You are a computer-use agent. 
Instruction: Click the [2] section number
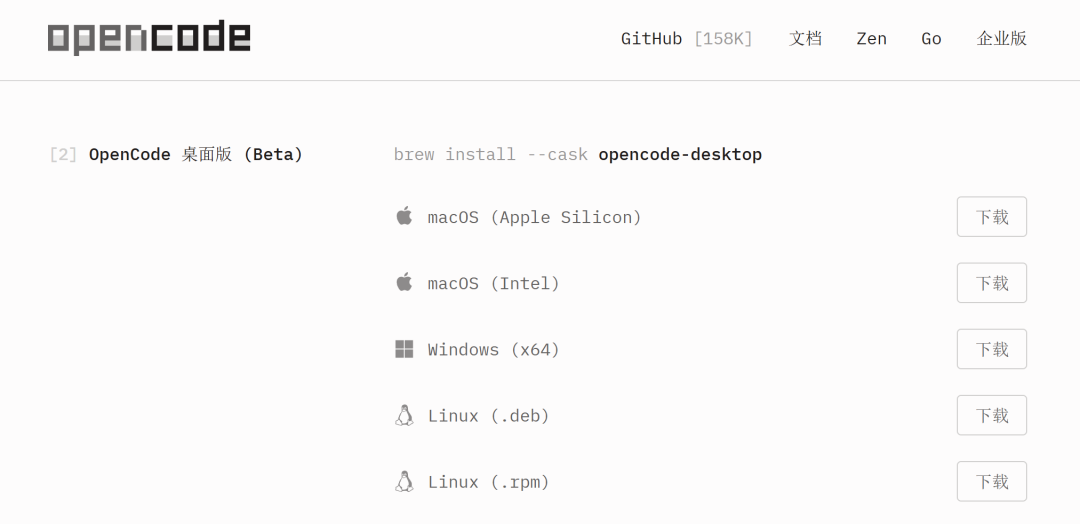point(63,155)
